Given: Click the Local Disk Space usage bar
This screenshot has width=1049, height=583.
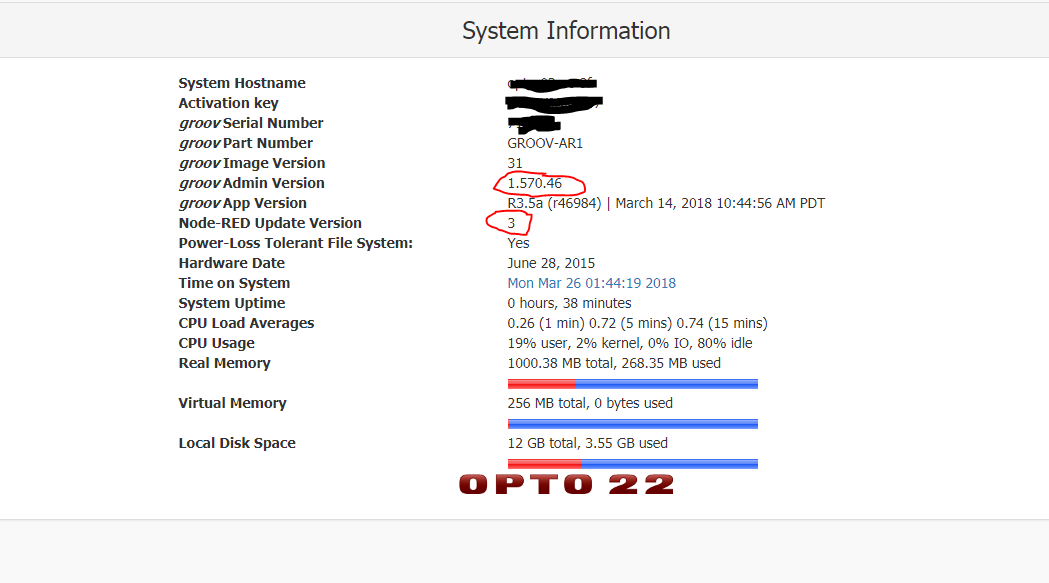Looking at the screenshot, I should (633, 464).
